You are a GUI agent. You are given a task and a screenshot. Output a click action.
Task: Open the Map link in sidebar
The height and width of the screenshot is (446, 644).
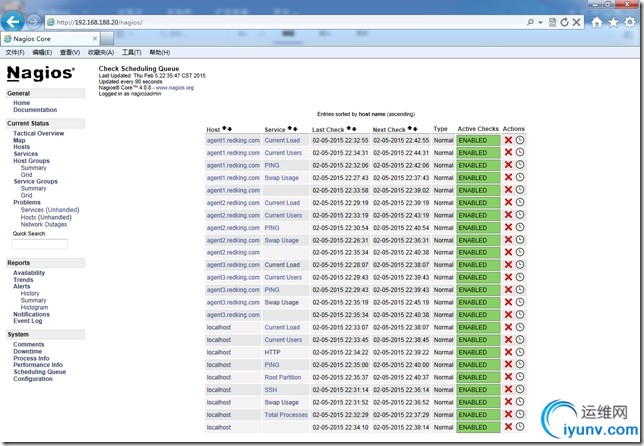19,140
